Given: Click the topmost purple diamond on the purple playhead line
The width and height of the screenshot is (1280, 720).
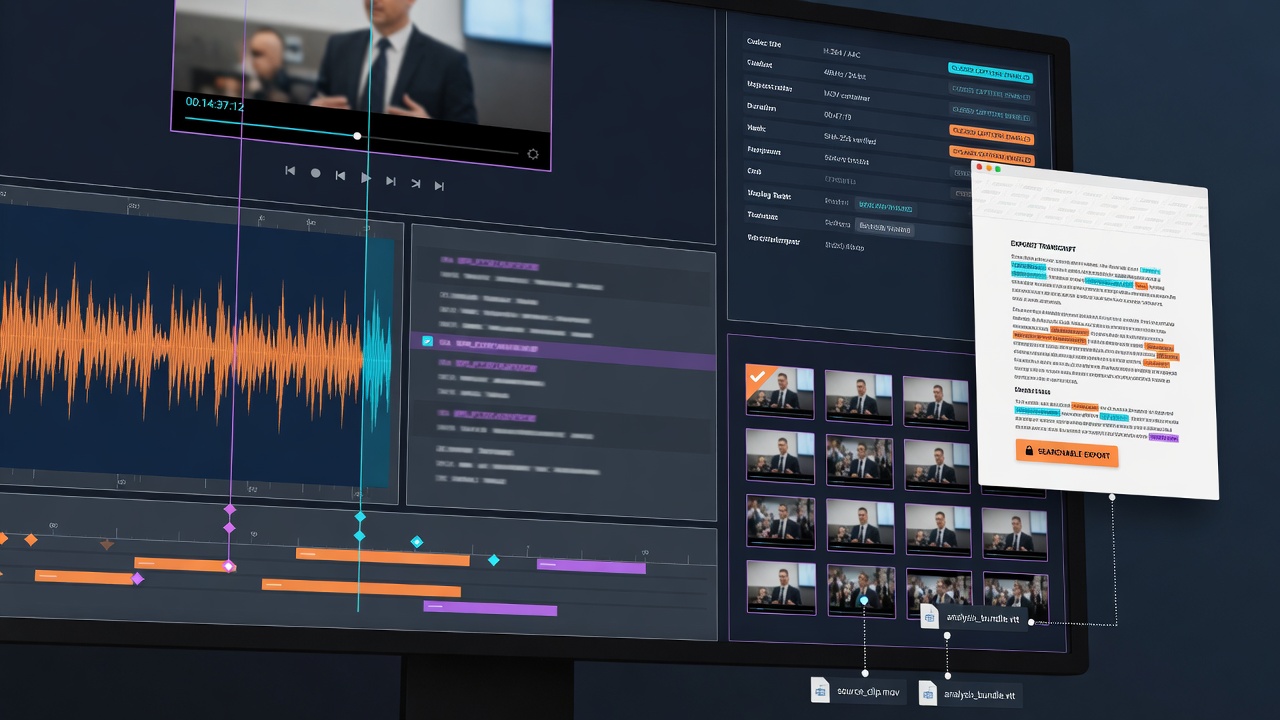Looking at the screenshot, I should (229, 510).
